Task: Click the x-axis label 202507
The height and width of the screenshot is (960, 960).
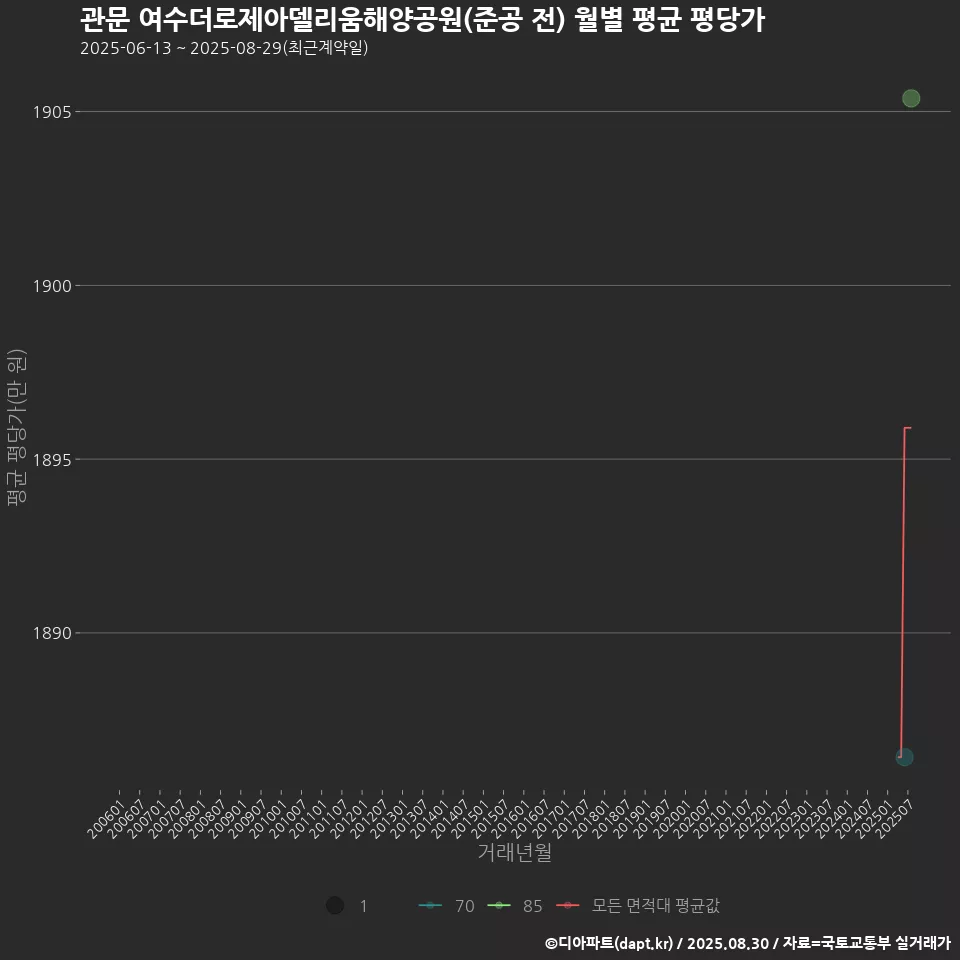Action: 894,819
